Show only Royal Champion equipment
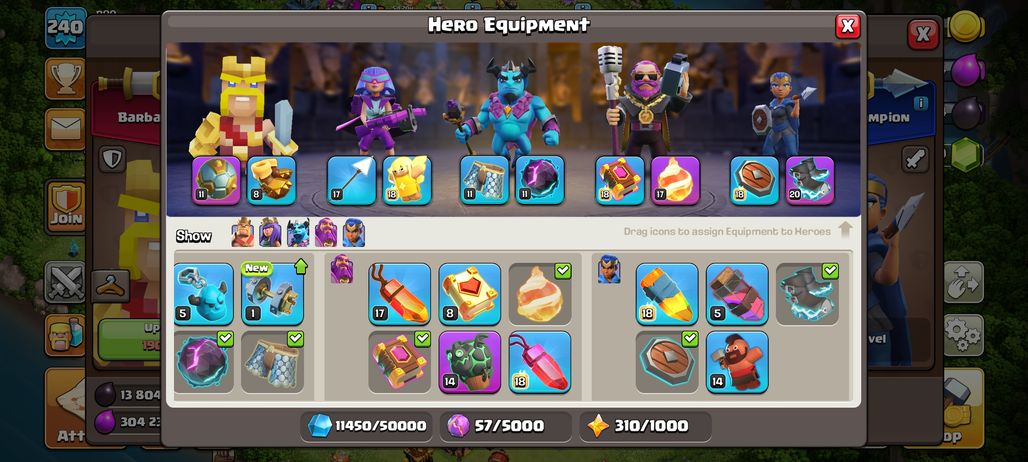This screenshot has height=462, width=1028. coord(353,233)
